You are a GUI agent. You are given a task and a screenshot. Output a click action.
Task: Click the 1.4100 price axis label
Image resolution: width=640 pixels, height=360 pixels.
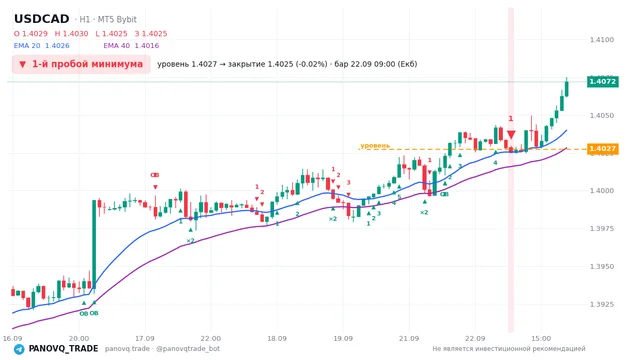pos(602,40)
